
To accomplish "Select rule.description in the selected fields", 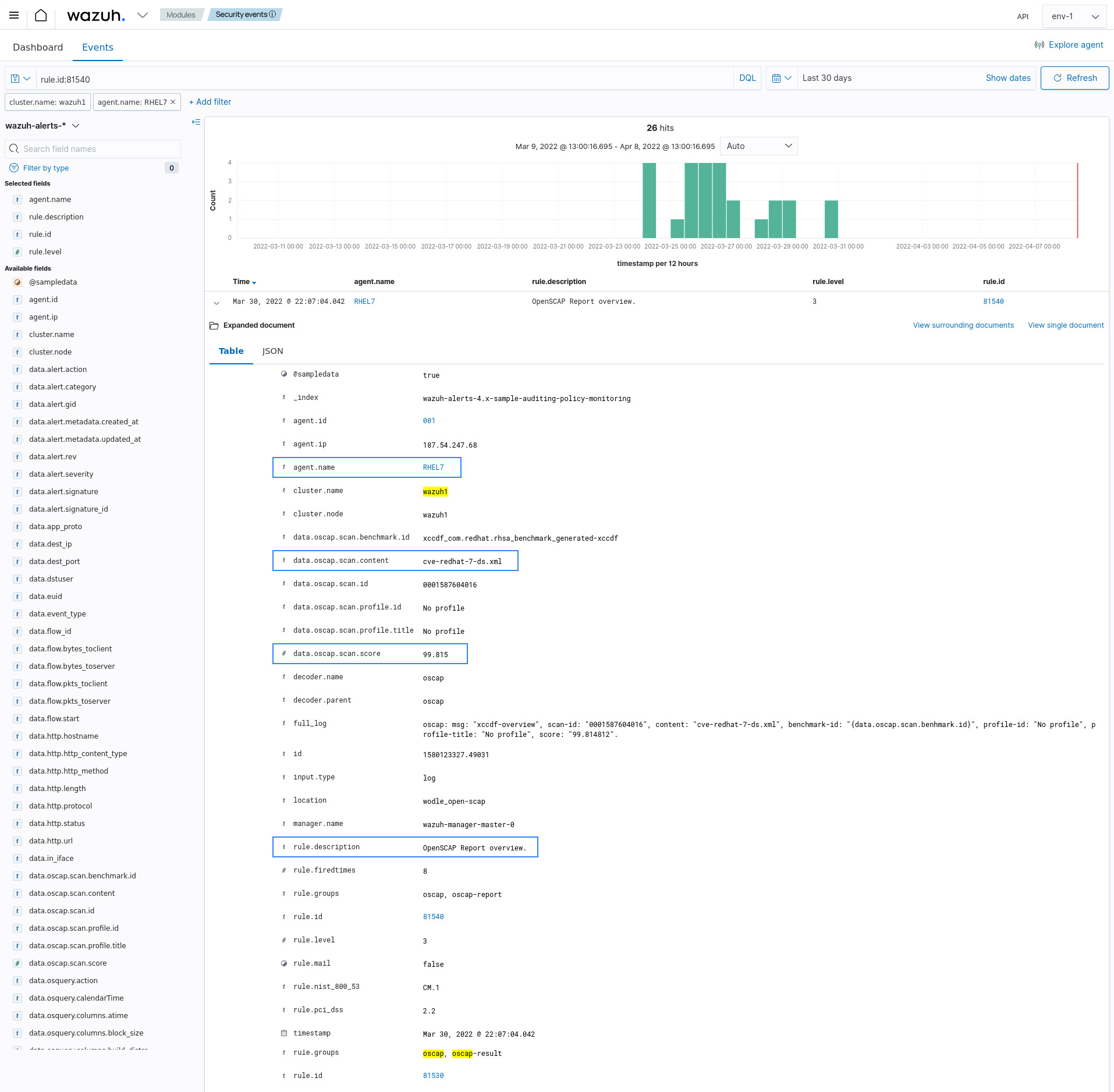I will pyautogui.click(x=56, y=217).
